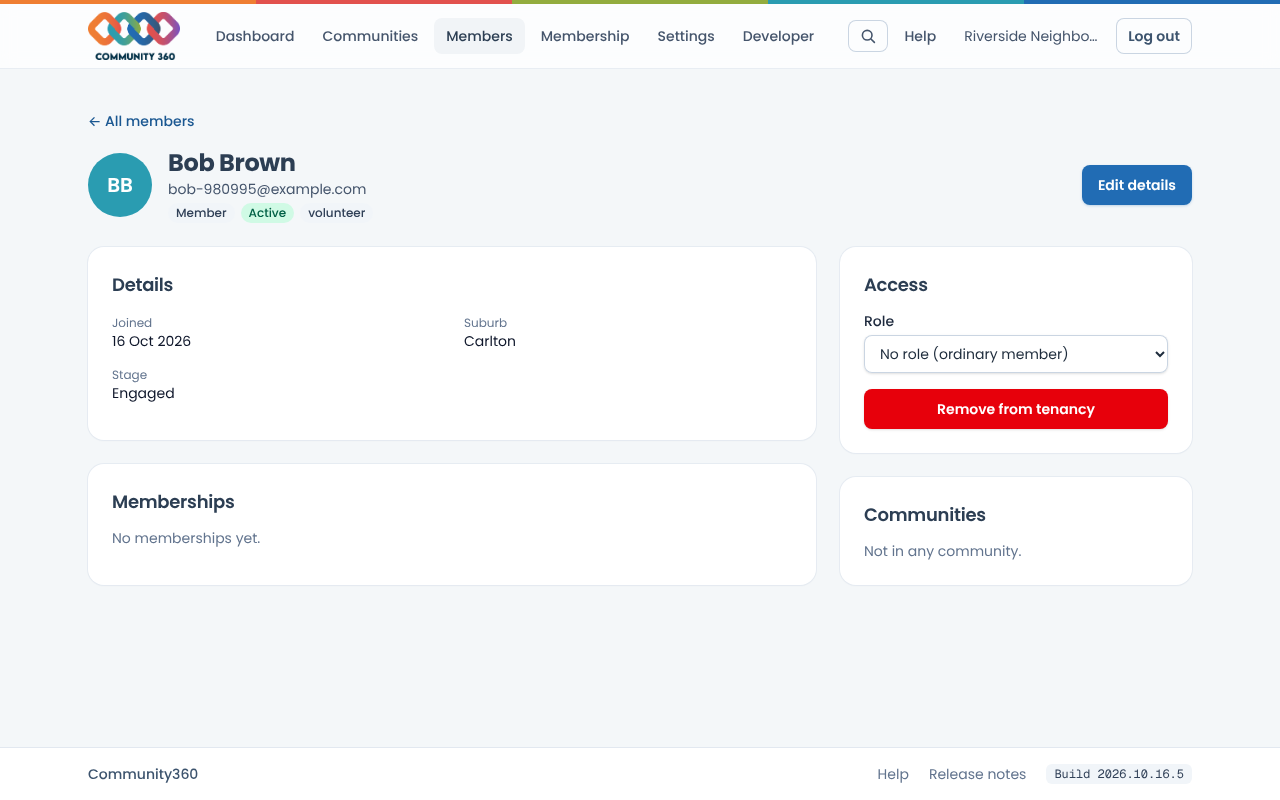
Task: Click the joined date 16 Oct 2026
Action: point(151,341)
